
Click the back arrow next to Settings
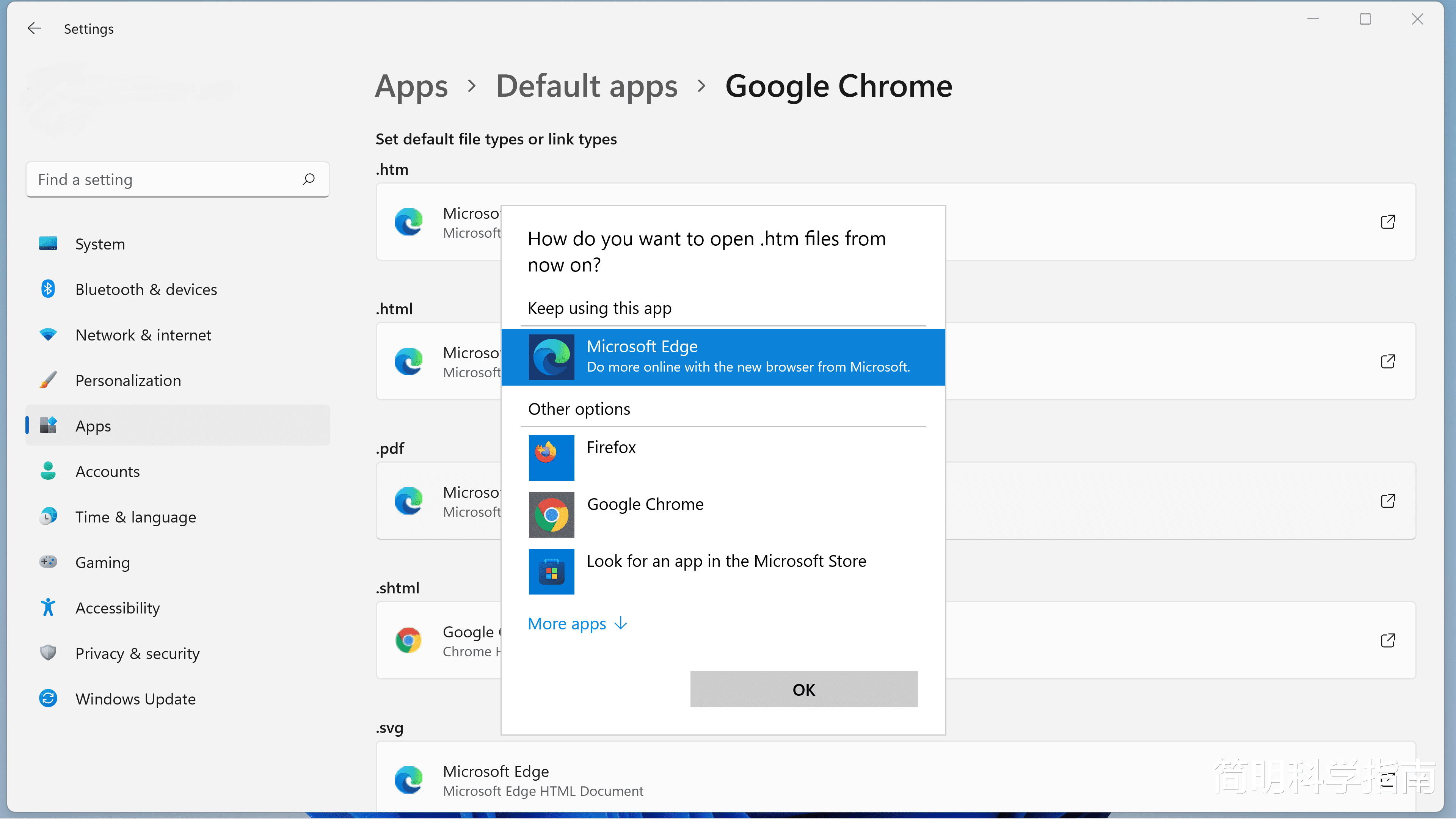35,28
